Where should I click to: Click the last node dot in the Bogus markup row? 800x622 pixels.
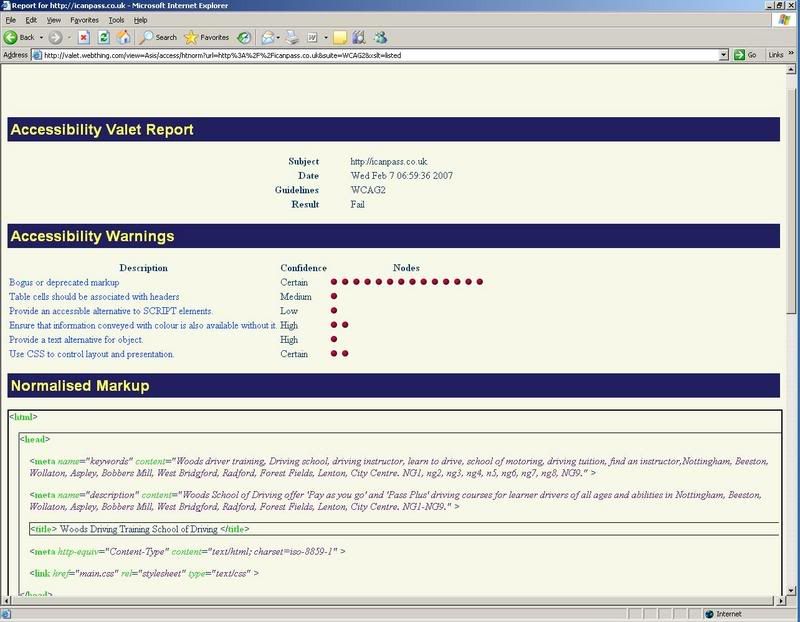pyautogui.click(x=480, y=282)
